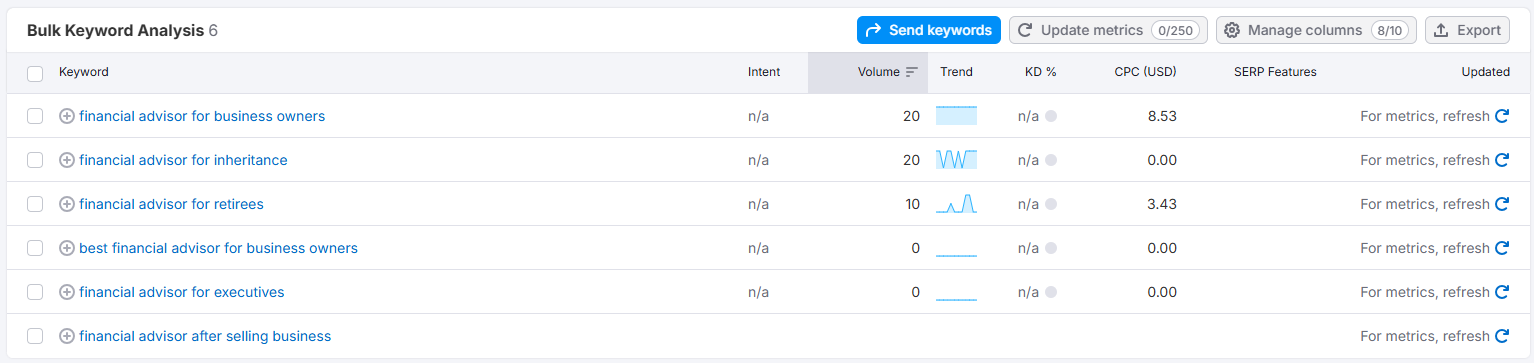The width and height of the screenshot is (1534, 363).
Task: Click the Send keywords button
Action: pyautogui.click(x=928, y=30)
